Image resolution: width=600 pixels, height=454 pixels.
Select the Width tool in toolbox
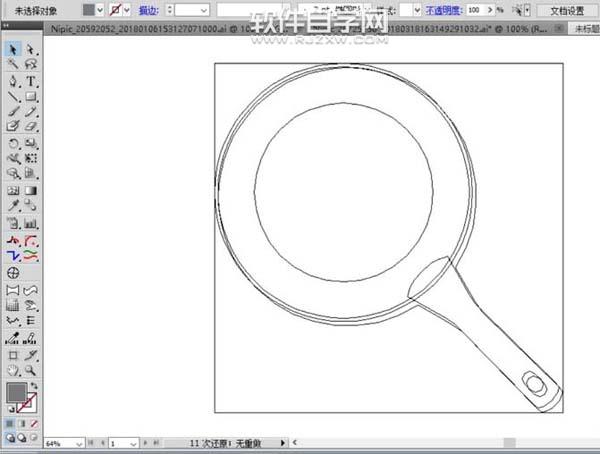[13, 158]
